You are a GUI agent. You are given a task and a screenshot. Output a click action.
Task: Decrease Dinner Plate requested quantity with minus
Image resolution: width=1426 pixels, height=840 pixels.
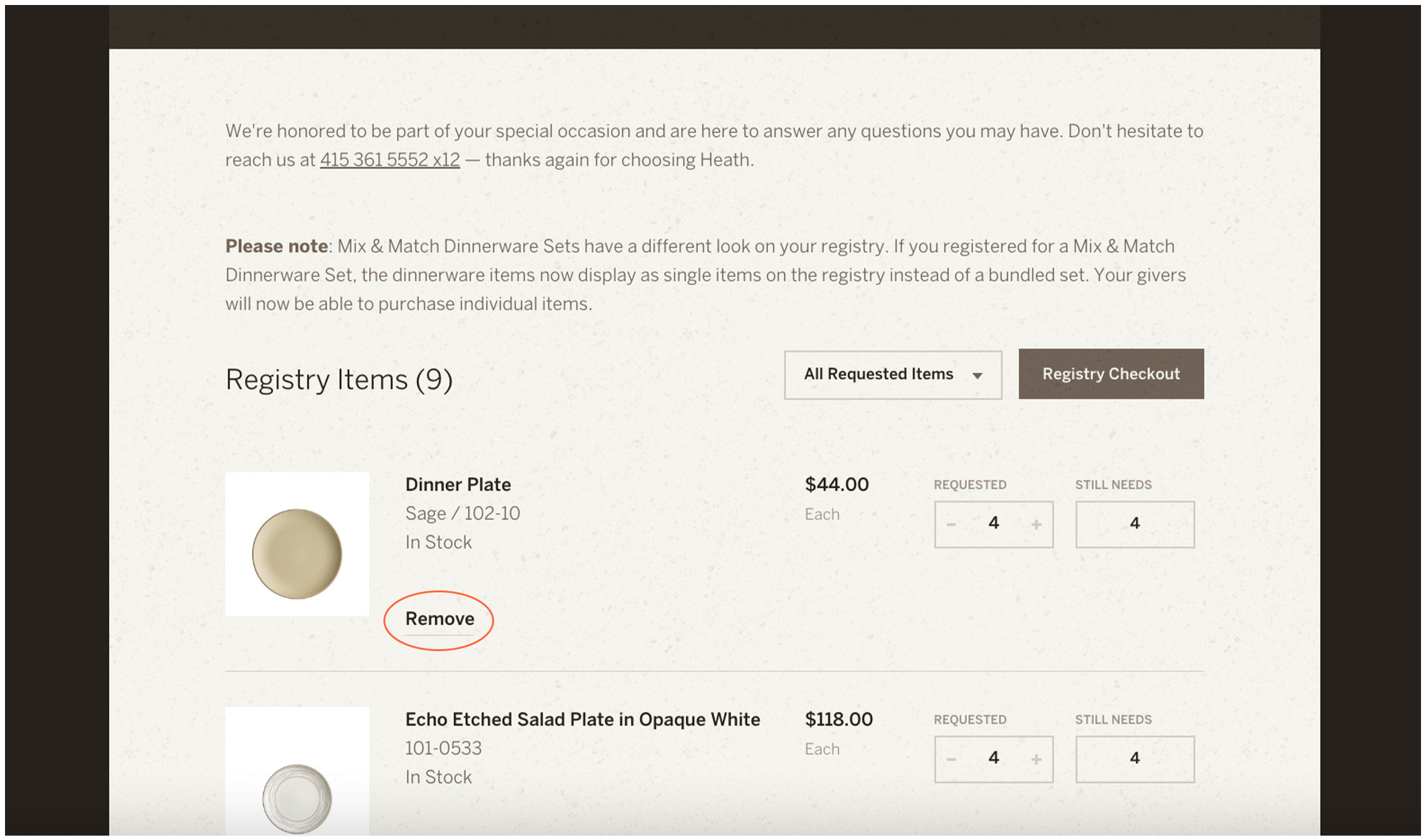point(951,524)
